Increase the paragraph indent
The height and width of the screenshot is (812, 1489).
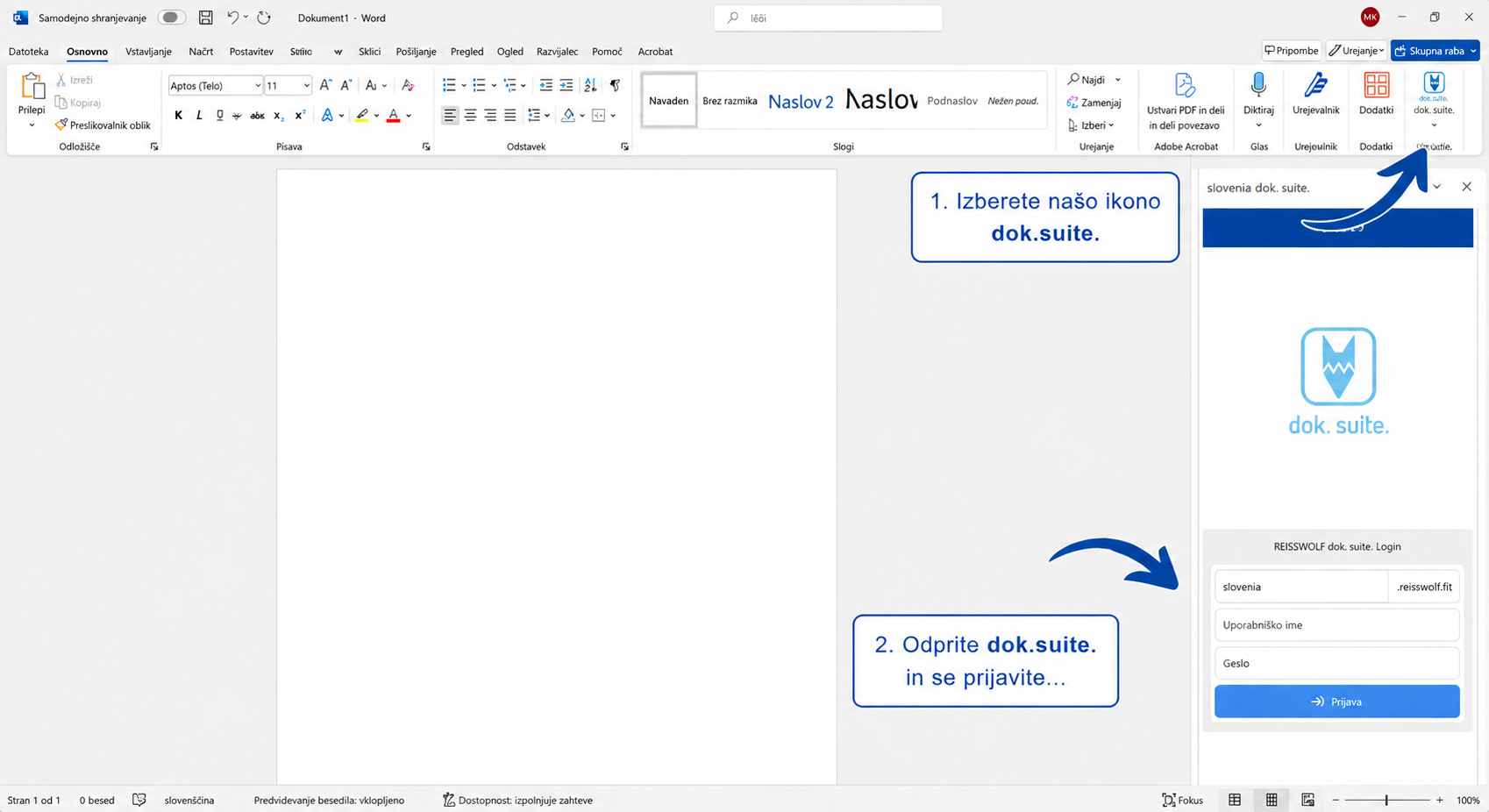566,85
